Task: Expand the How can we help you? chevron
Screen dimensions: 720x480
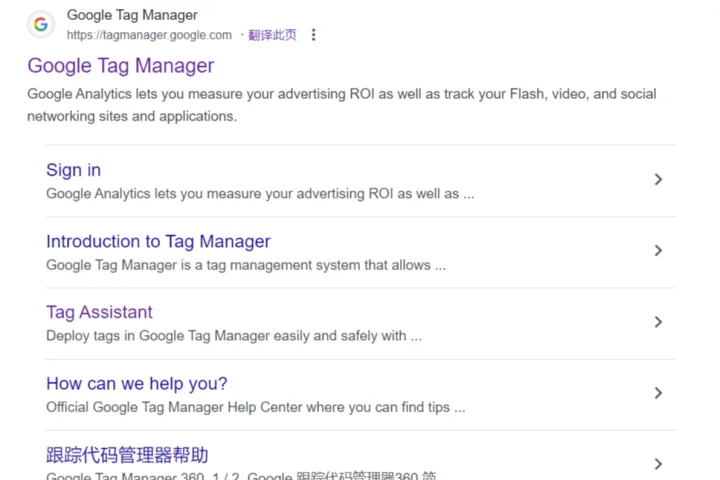Action: 658,393
